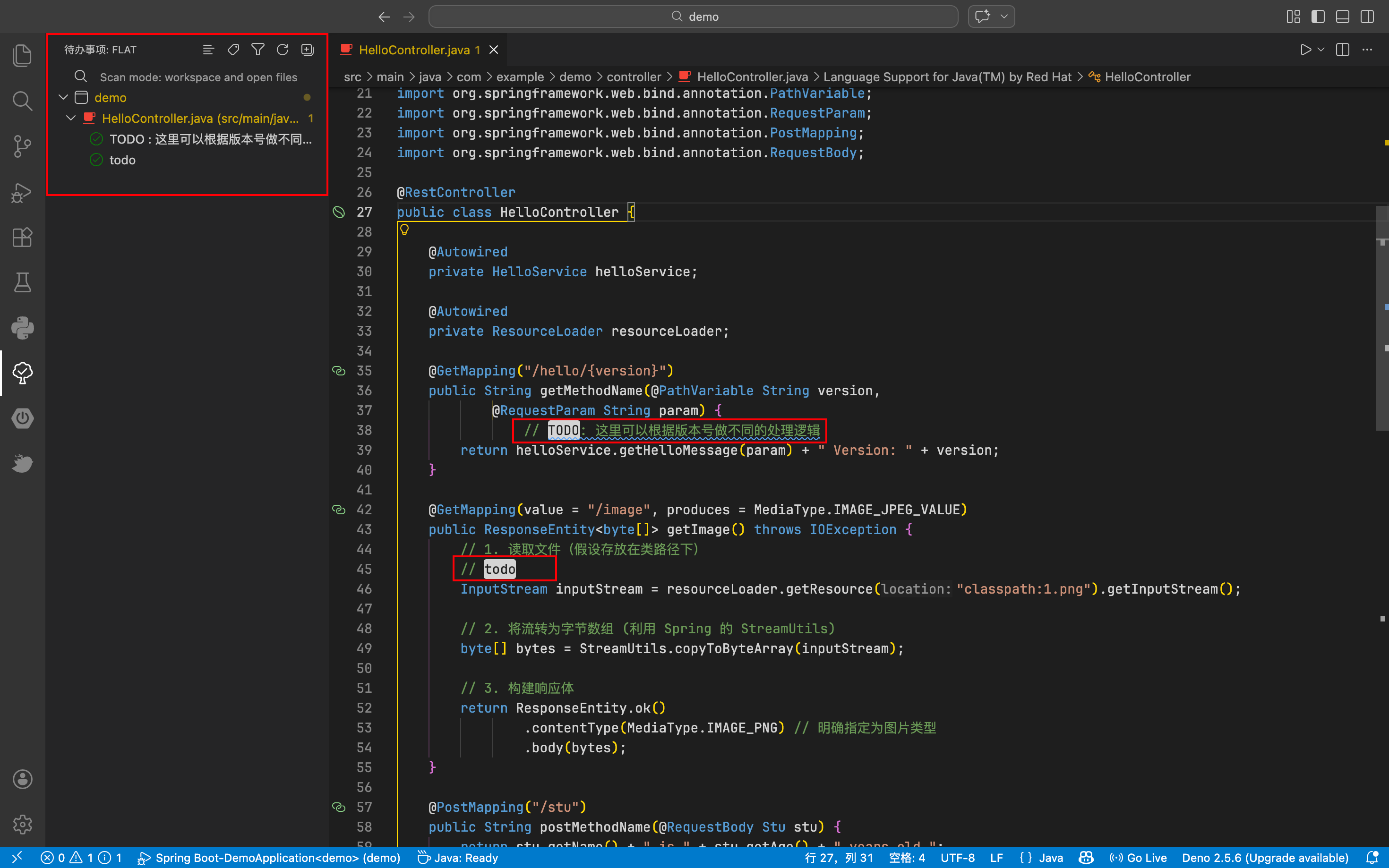Change the LF line ending setting

point(996,858)
